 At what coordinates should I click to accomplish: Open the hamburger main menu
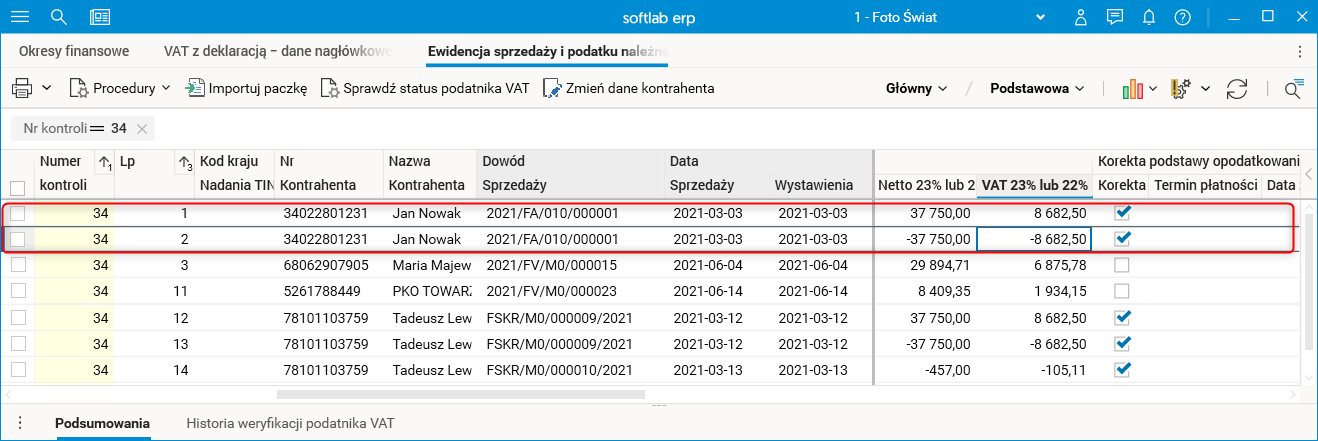[19, 17]
